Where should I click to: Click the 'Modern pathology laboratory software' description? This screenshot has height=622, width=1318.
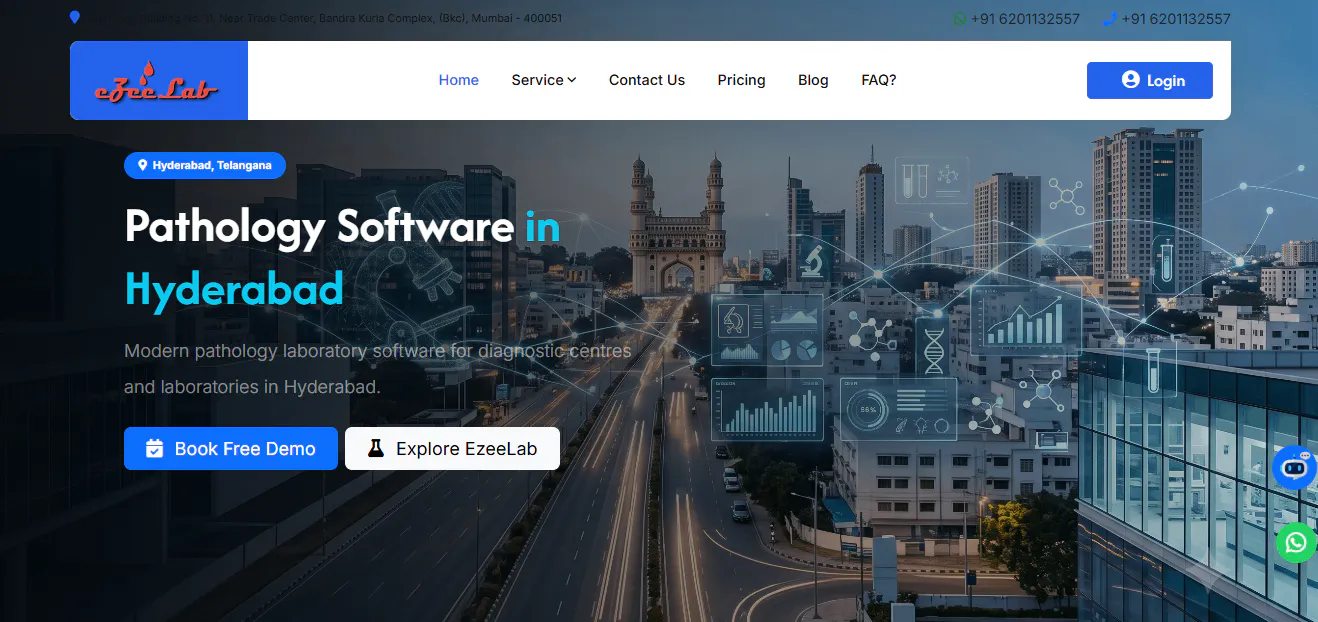[378, 368]
